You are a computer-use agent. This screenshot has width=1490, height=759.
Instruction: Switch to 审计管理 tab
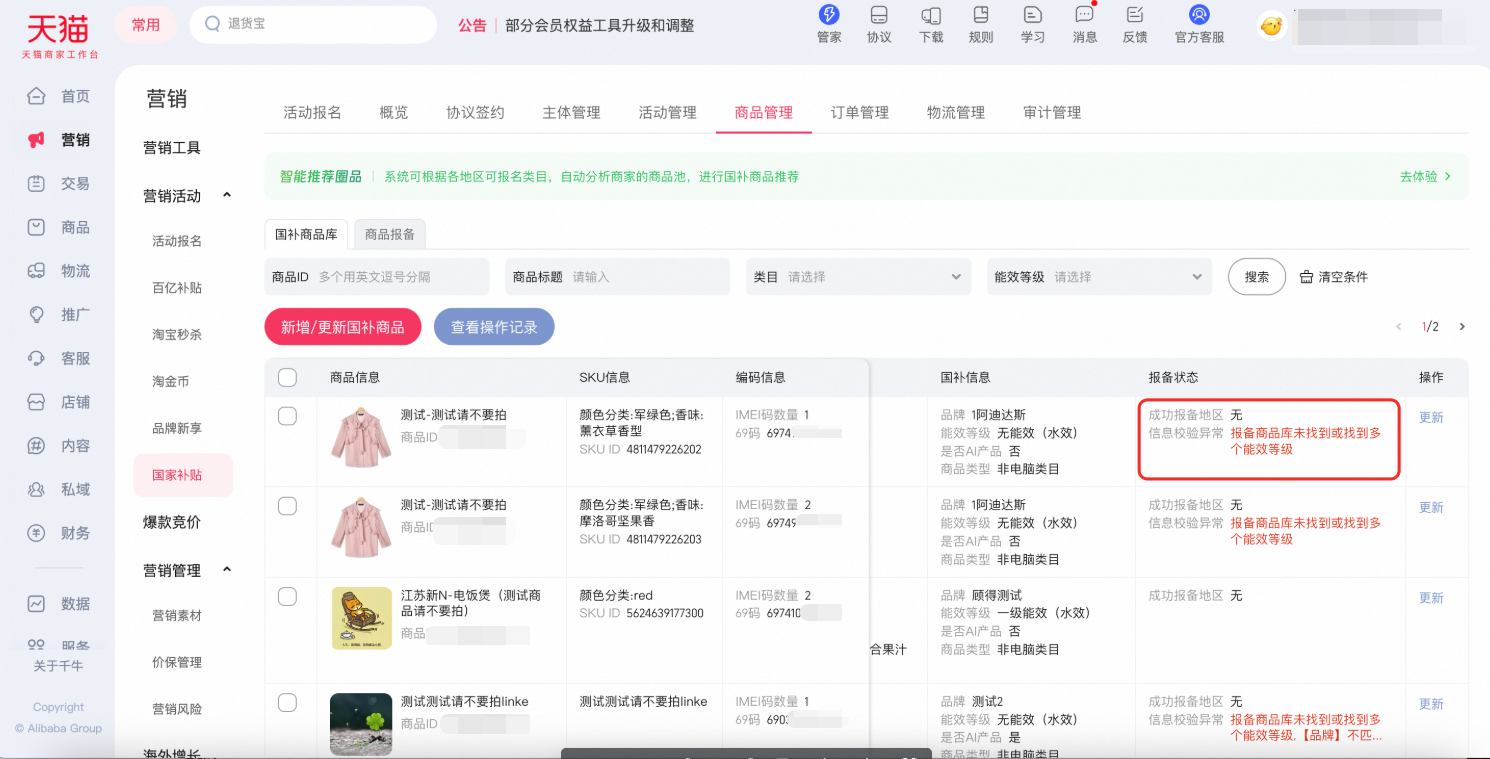point(1052,112)
